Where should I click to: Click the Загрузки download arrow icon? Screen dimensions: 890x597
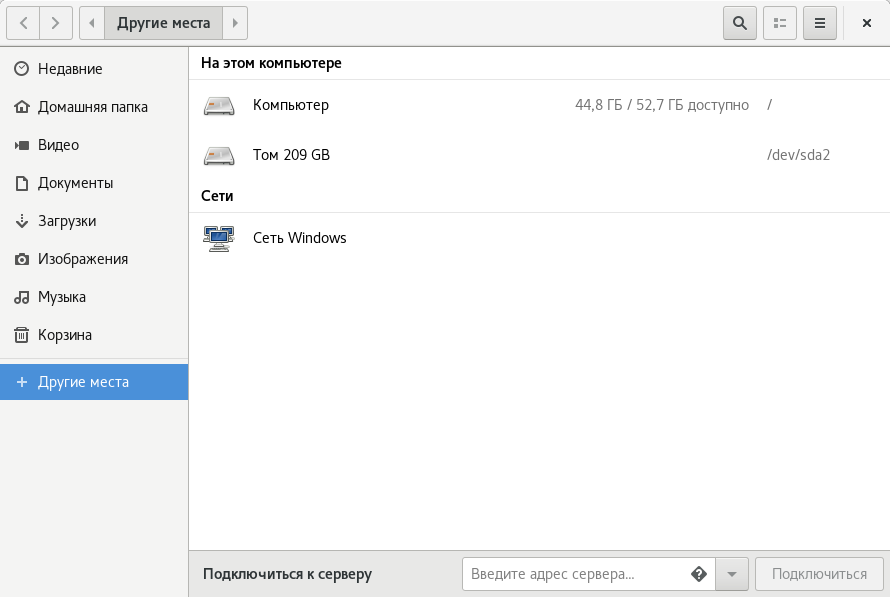tap(22, 221)
